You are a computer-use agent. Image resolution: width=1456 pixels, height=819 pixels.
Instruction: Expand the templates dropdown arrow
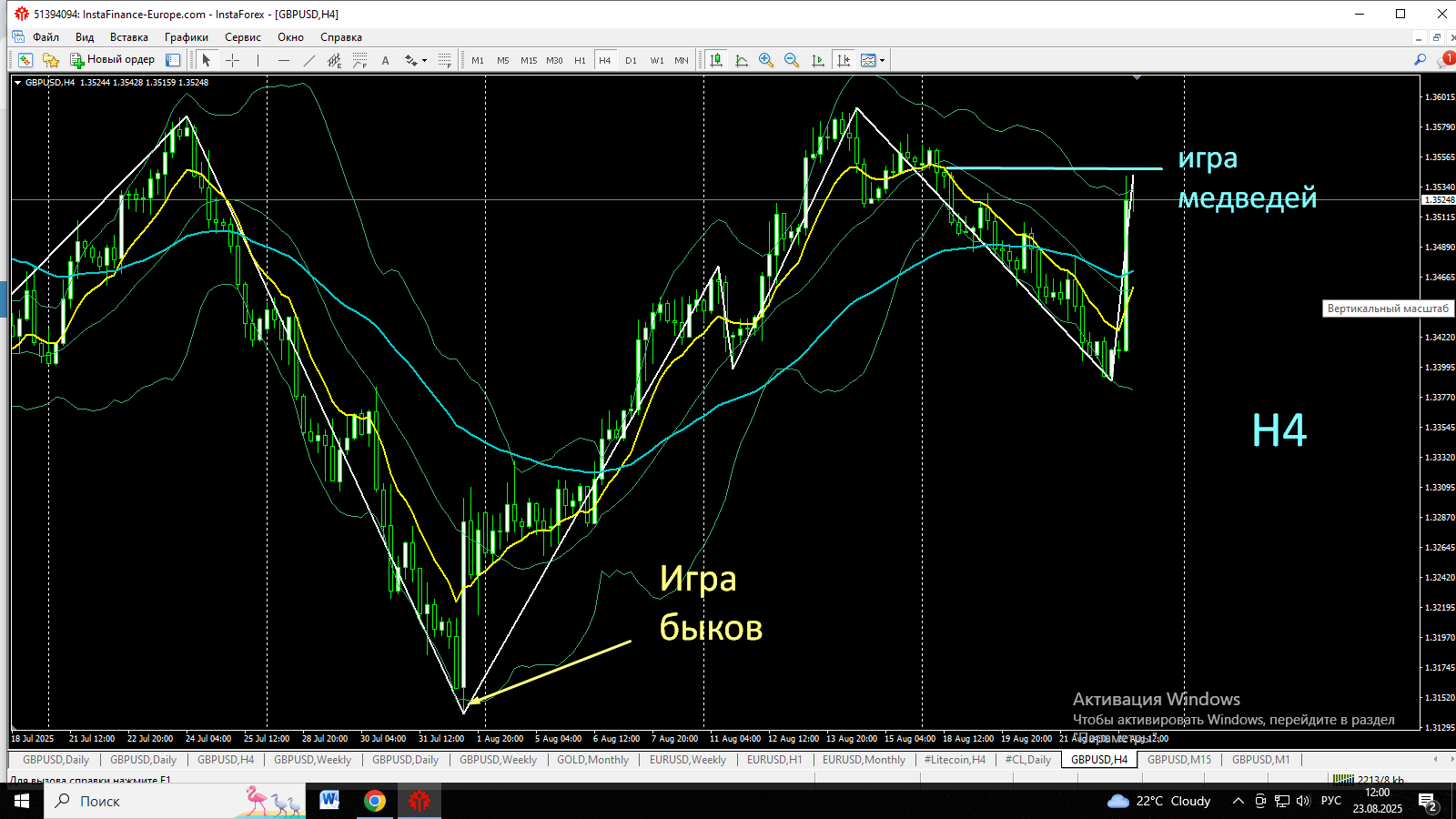pos(882,61)
